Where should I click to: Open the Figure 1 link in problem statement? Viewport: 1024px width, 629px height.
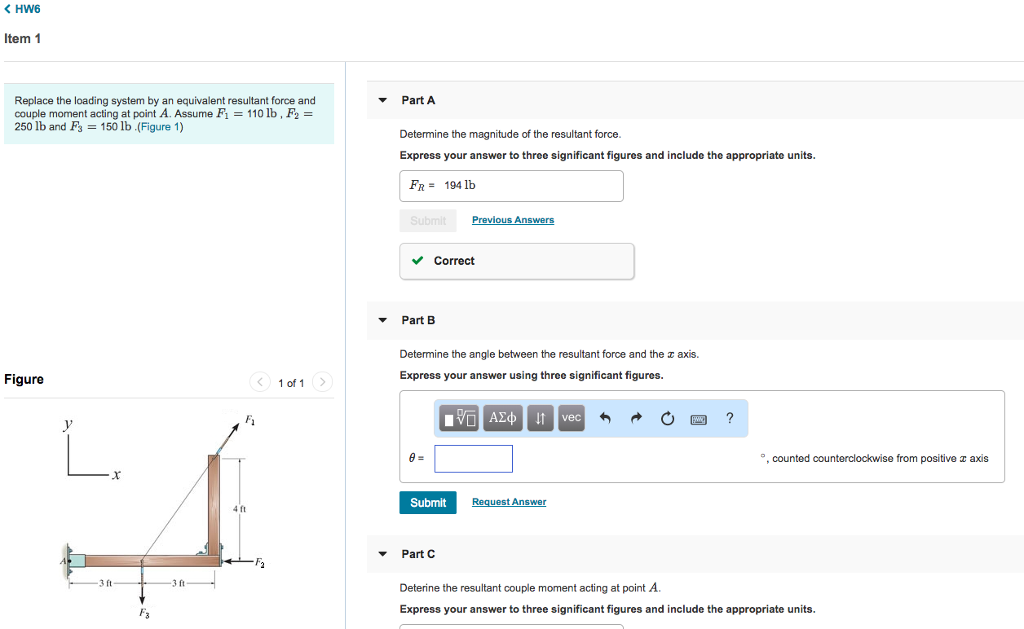coord(160,126)
